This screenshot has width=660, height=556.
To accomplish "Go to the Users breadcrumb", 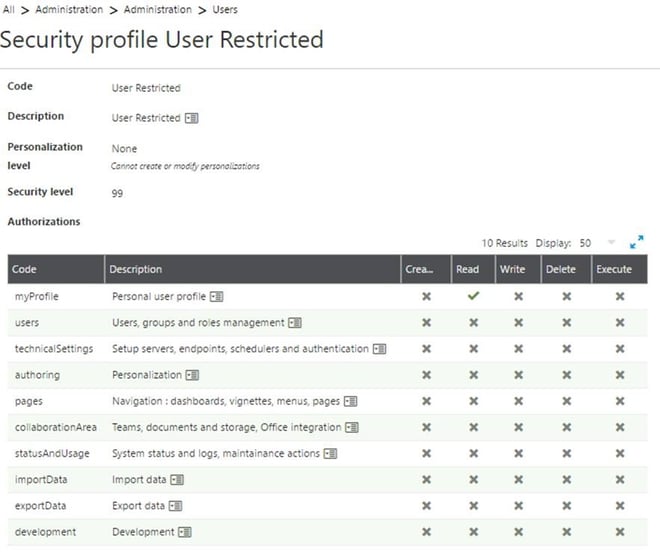I will tap(225, 9).
